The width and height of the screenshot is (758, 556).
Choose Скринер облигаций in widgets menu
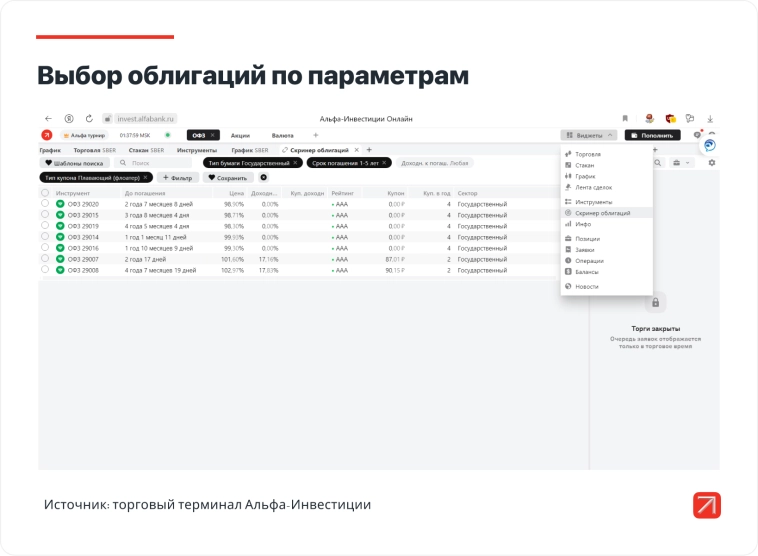coord(607,213)
